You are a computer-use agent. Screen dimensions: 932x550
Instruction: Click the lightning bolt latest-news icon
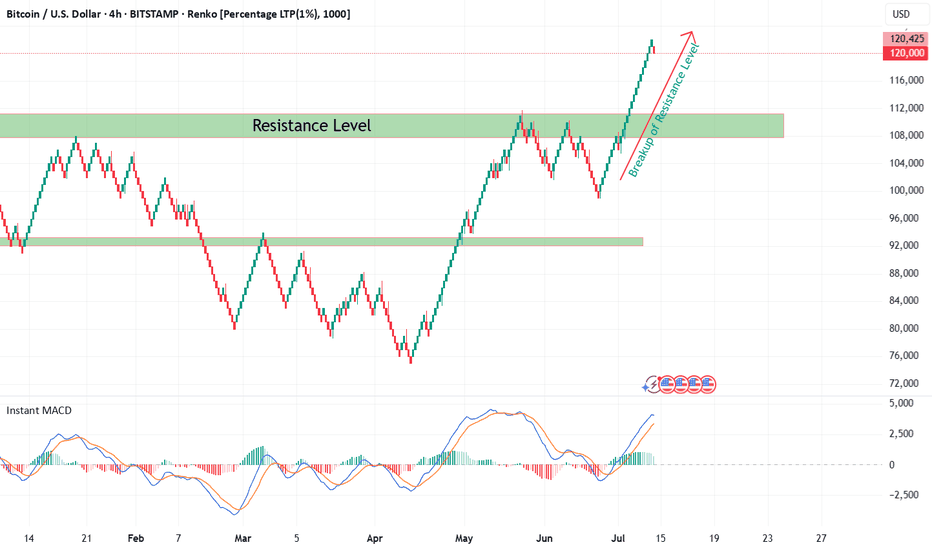click(653, 385)
